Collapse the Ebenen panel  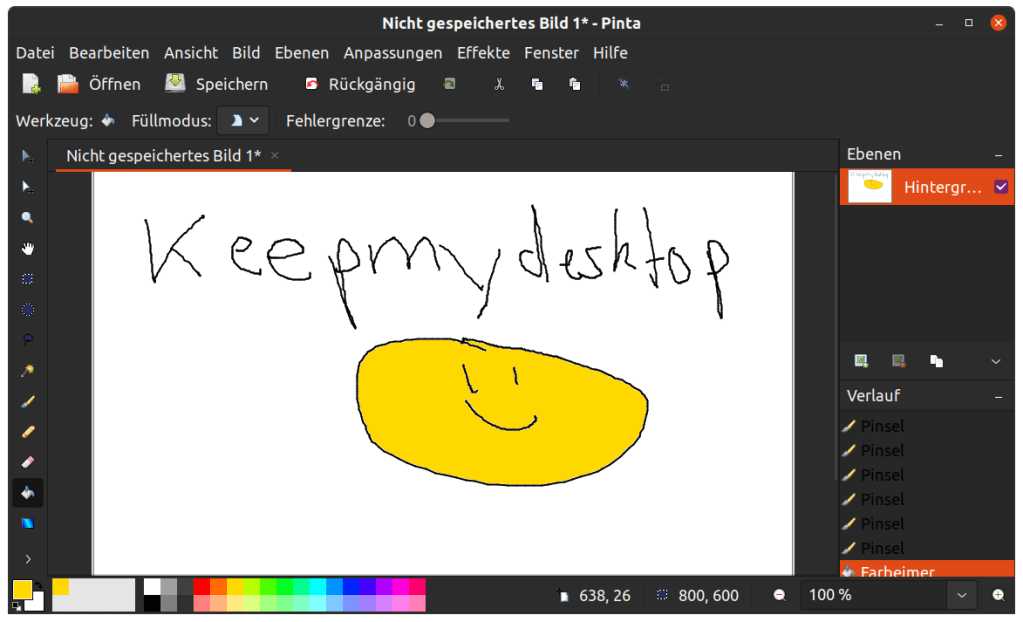998,155
